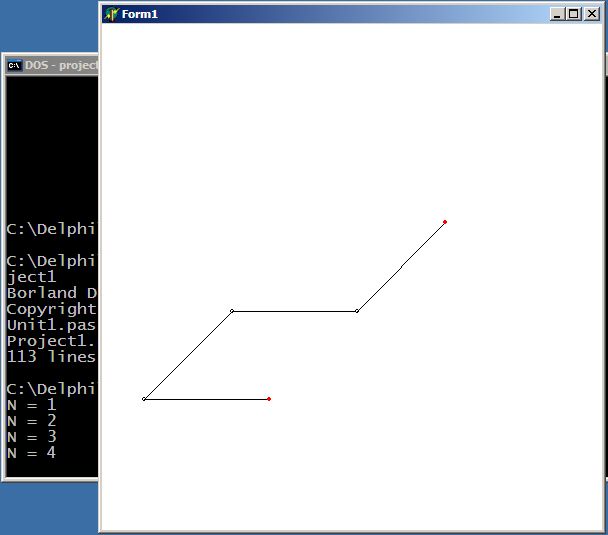This screenshot has width=608, height=535.
Task: Close the Form1 window
Action: pos(591,14)
